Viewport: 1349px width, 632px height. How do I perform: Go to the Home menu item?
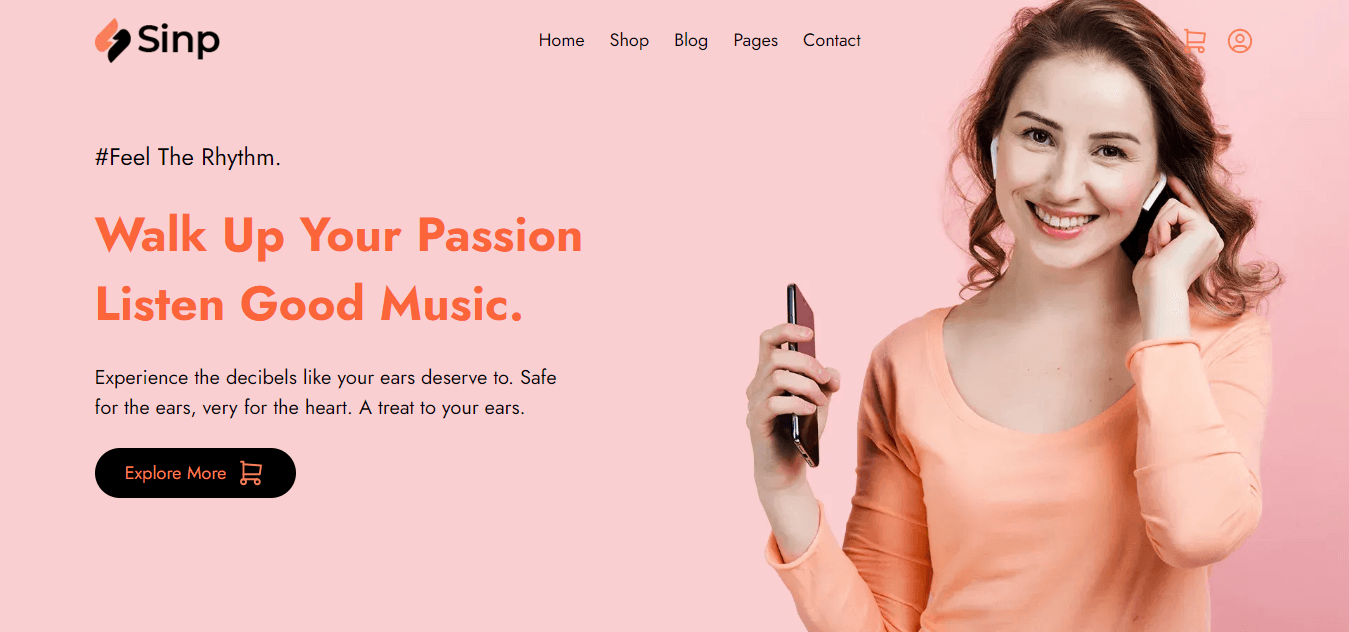tap(561, 40)
